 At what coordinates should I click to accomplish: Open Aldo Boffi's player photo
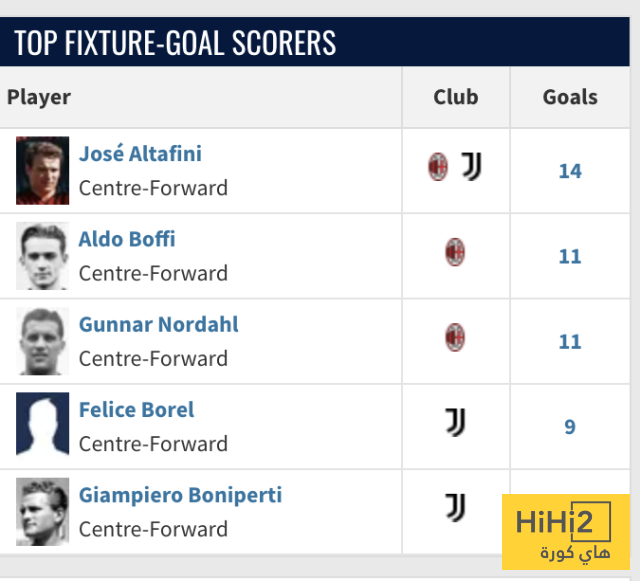point(43,256)
